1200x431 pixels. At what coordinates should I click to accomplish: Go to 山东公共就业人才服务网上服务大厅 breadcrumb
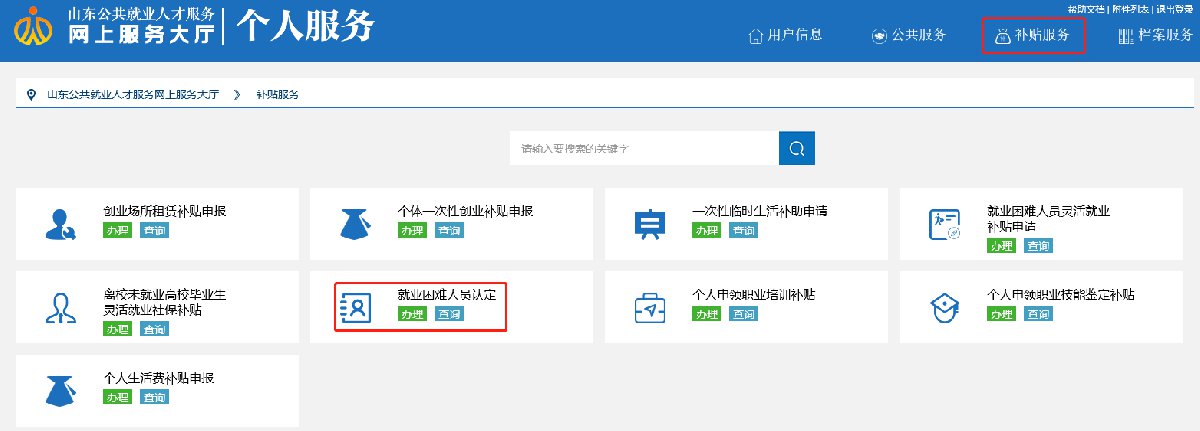tap(133, 95)
